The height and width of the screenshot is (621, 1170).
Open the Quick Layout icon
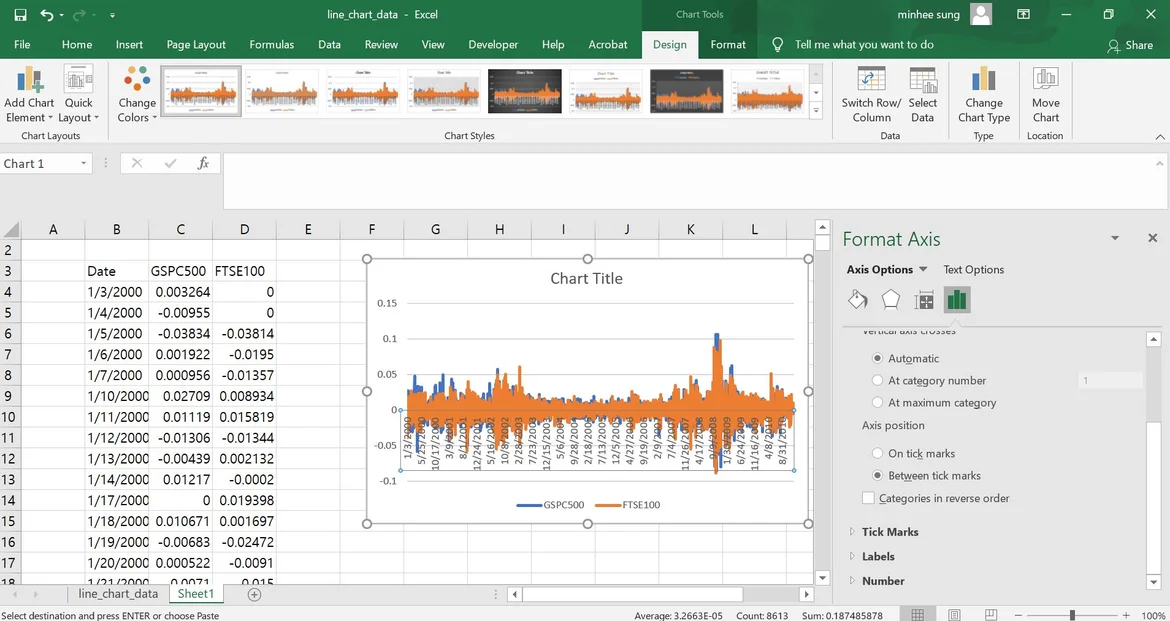click(x=78, y=80)
